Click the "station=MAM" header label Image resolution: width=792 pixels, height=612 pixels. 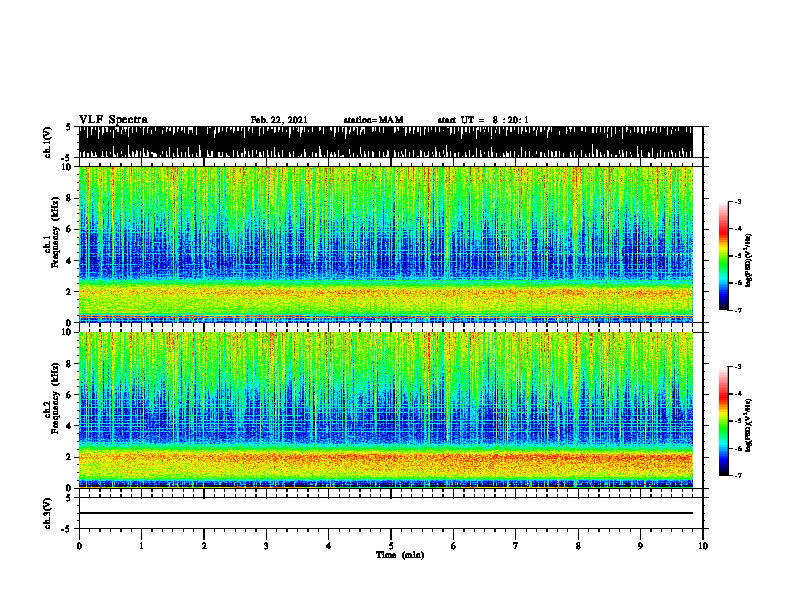click(373, 120)
